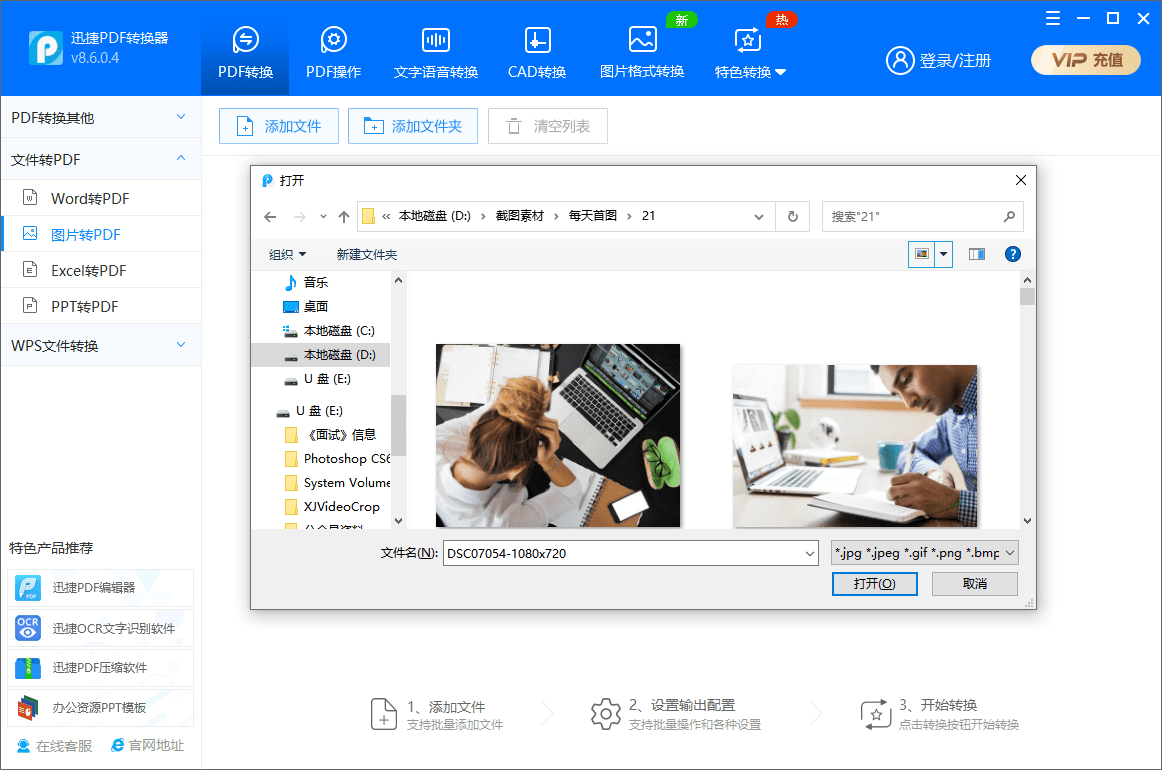1162x770 pixels.
Task: Select the stressed woman with laptop thumbnail
Action: 557,436
